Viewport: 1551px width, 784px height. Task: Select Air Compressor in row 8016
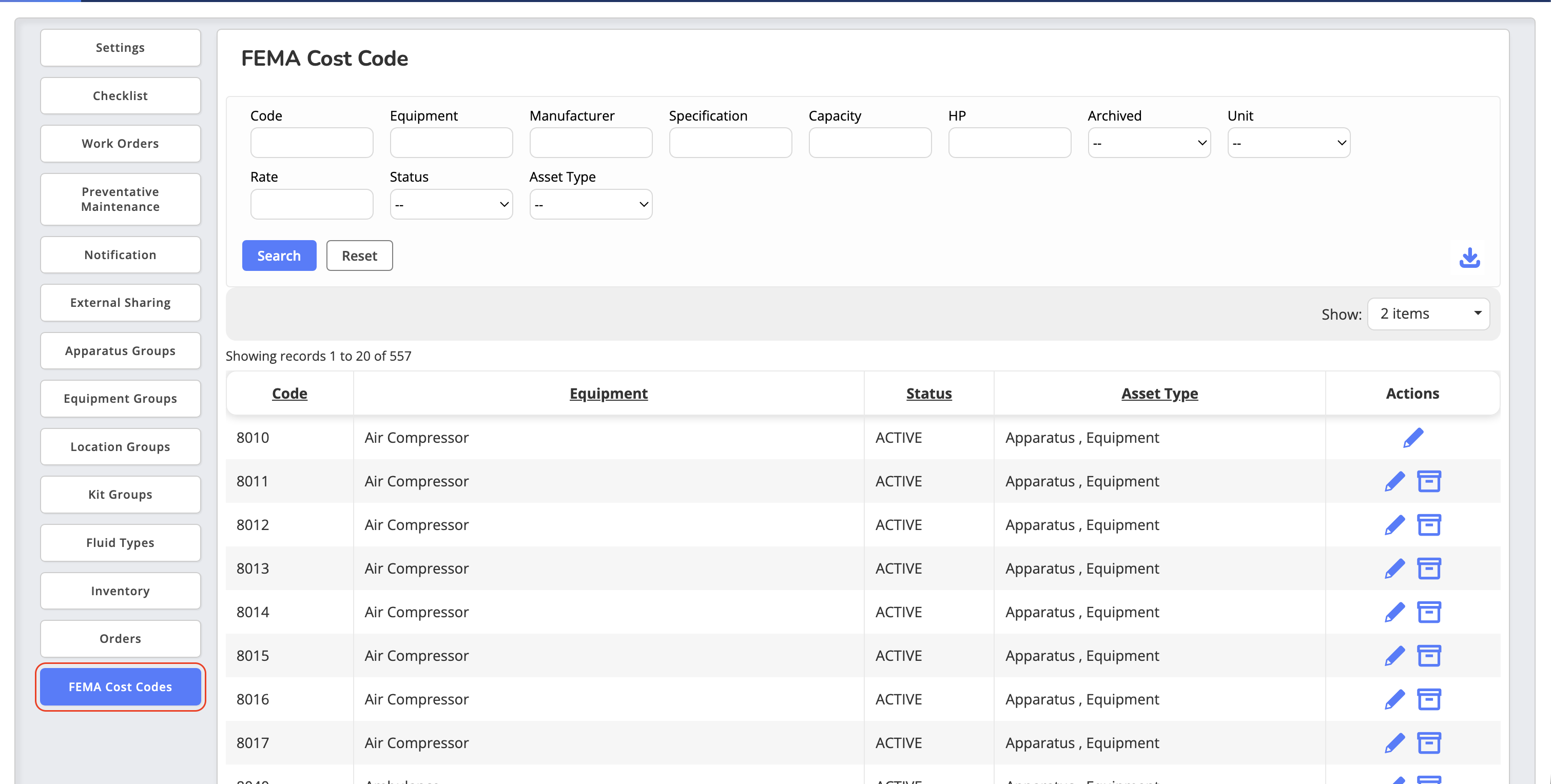(417, 700)
